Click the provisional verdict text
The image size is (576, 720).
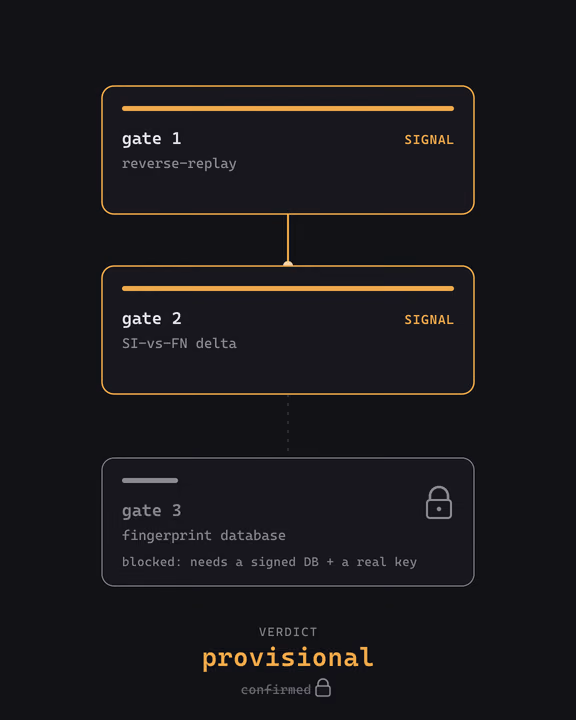[288, 658]
